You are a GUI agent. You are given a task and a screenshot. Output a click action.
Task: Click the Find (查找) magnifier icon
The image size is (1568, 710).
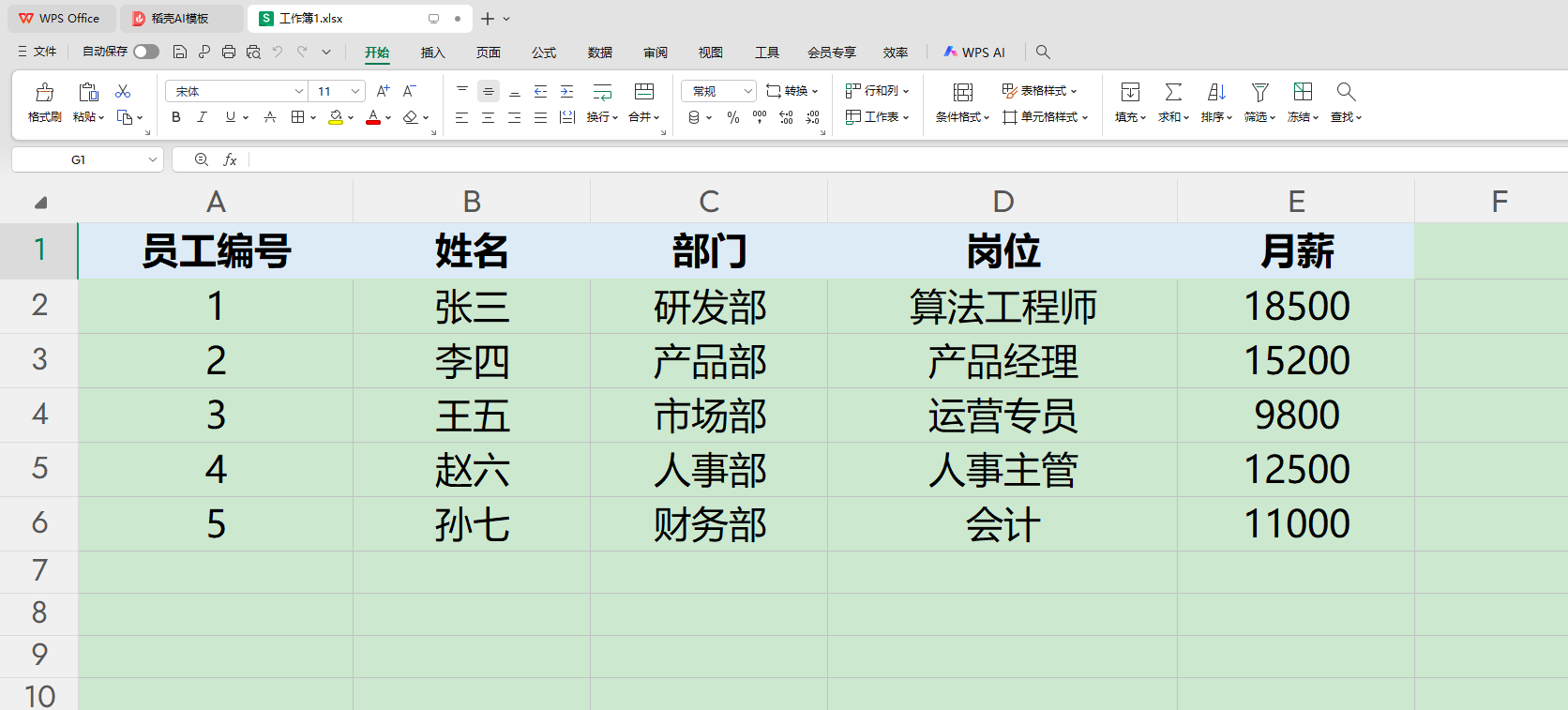pos(1346,91)
